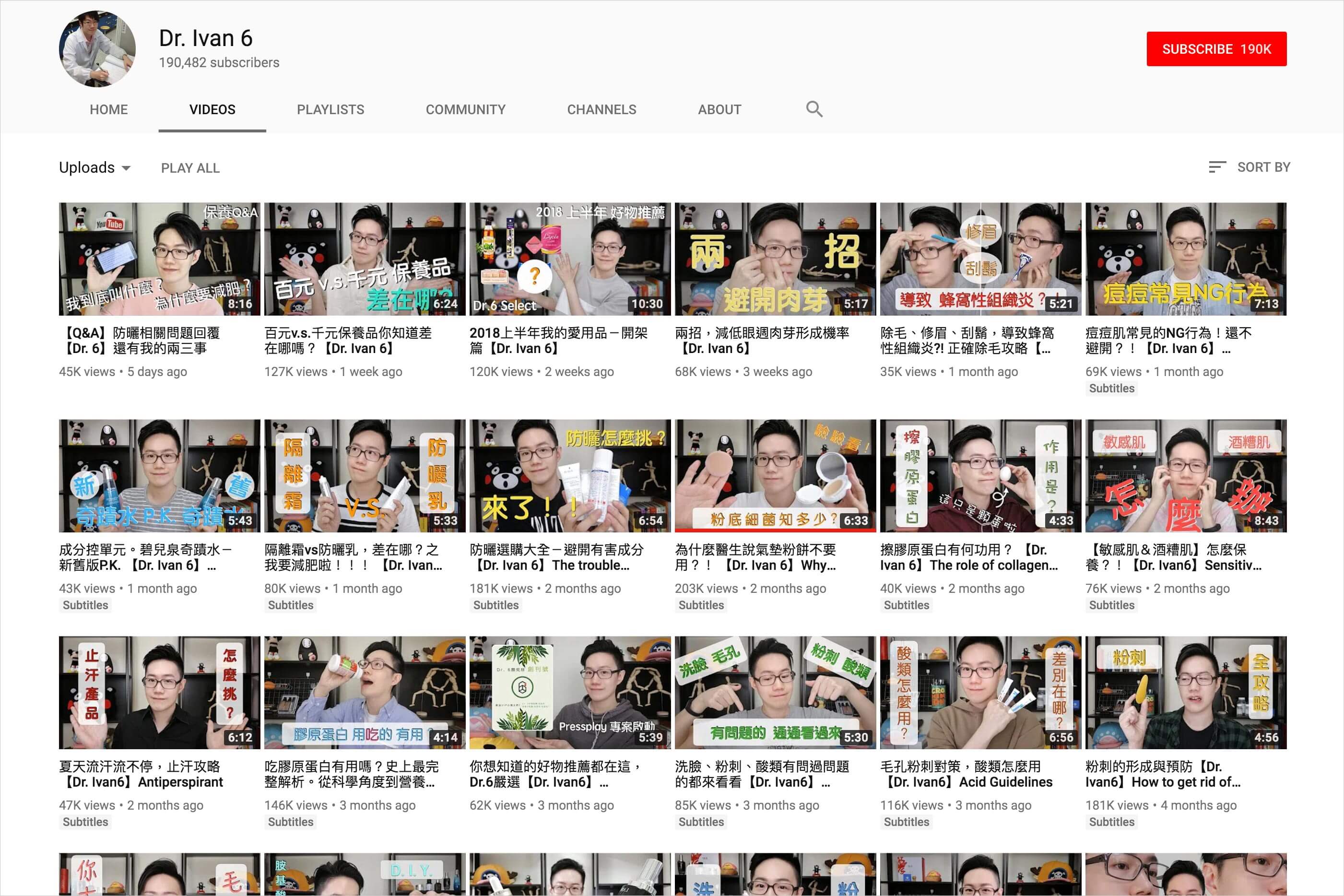Open the 4:56 粉刺全攻略 thumbnail

tap(1186, 693)
